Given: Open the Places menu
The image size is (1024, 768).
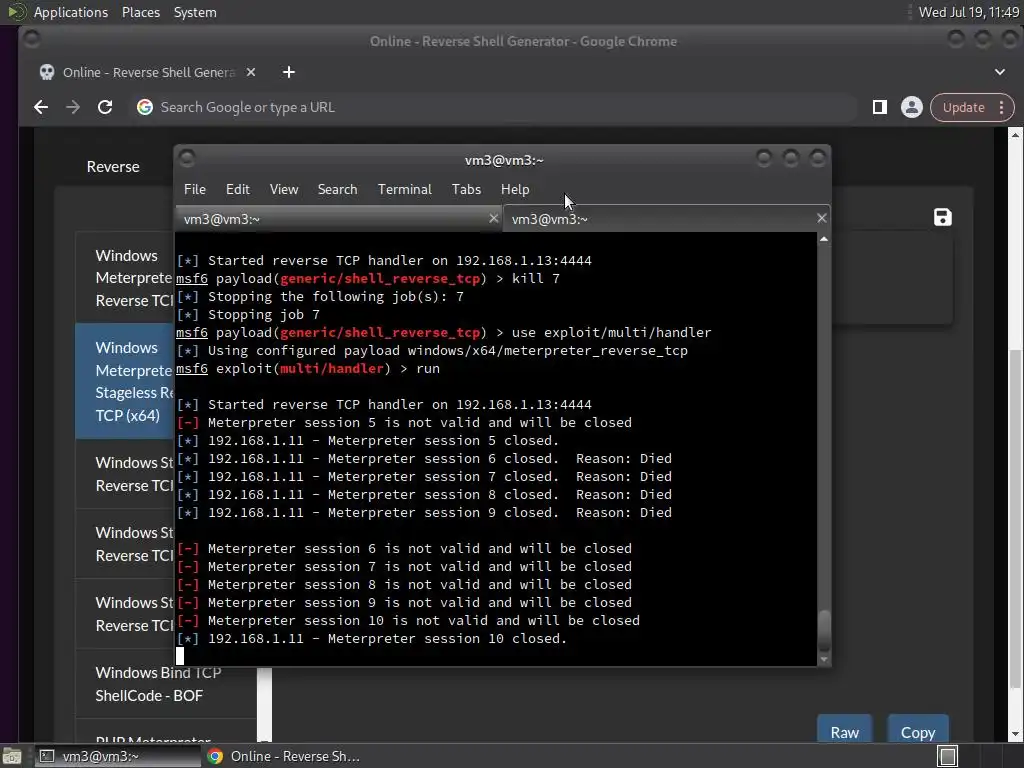Looking at the screenshot, I should click(141, 12).
